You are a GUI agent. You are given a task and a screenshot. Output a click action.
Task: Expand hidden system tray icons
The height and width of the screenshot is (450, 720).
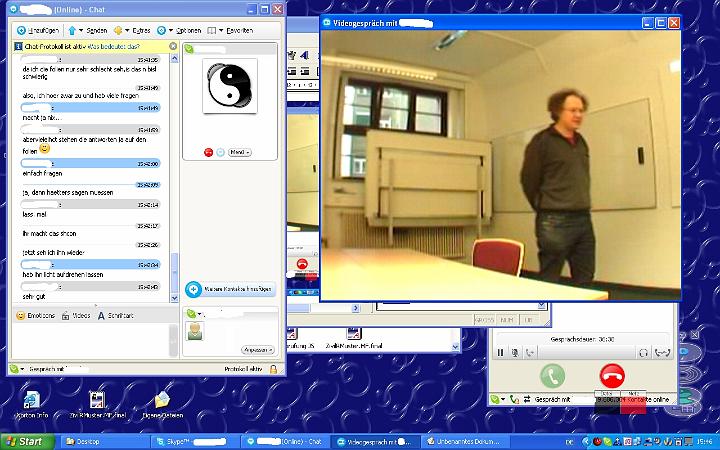pos(586,442)
